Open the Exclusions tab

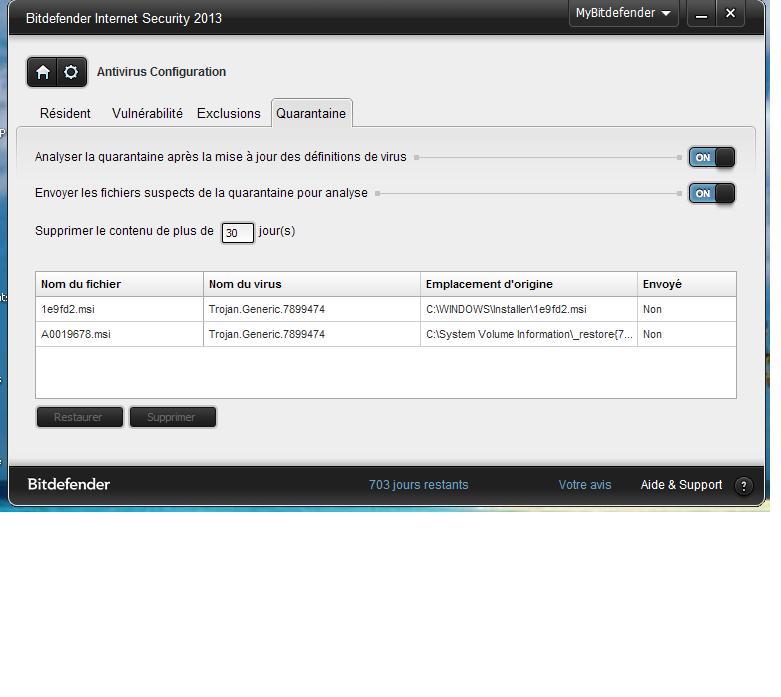click(229, 114)
